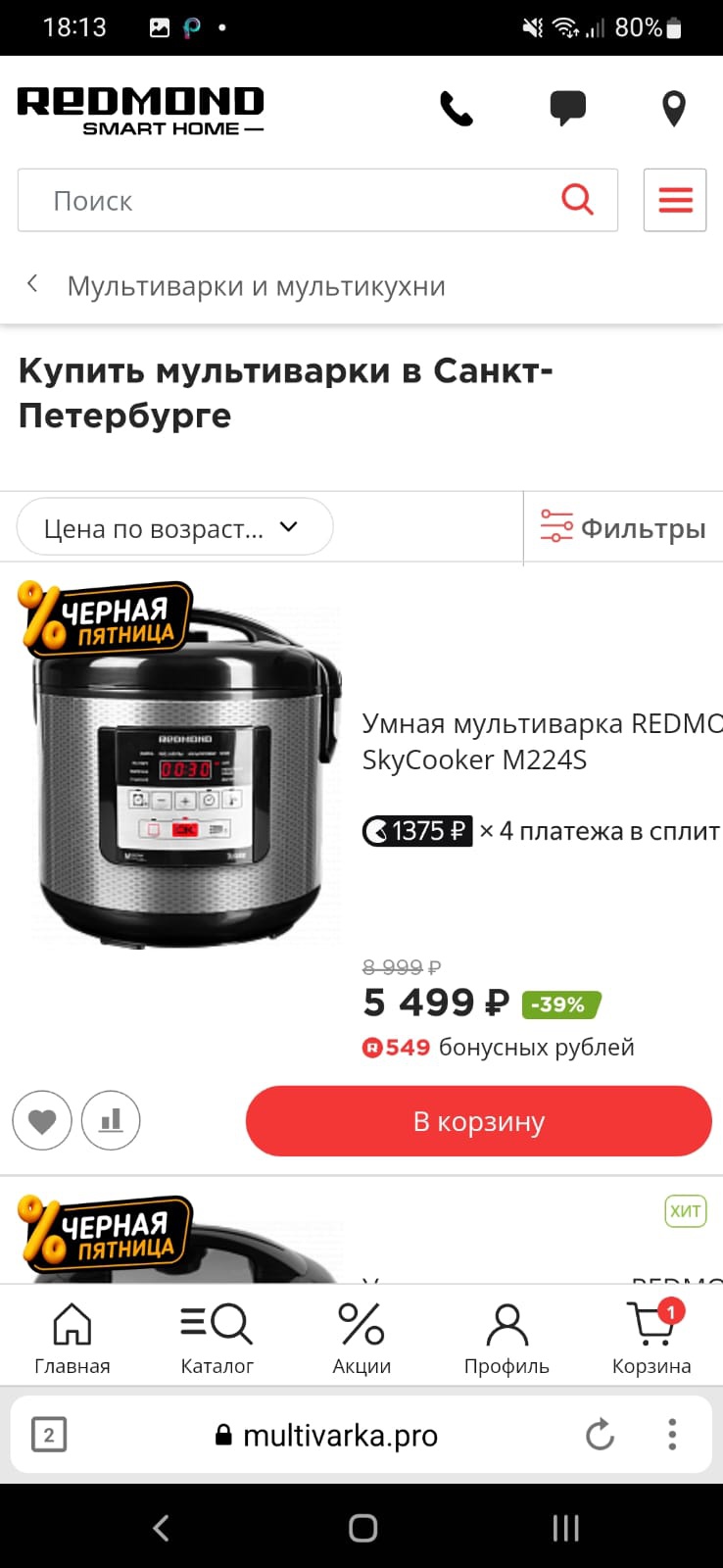Open Умная мультиварка SkyCooker M224S link
Screen dimensions: 723x1568
pos(543,742)
